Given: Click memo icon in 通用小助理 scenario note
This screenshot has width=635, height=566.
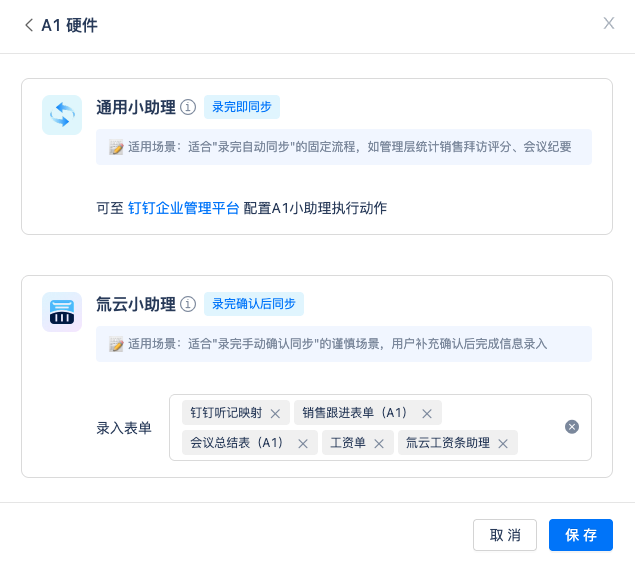Looking at the screenshot, I should click(x=116, y=147).
